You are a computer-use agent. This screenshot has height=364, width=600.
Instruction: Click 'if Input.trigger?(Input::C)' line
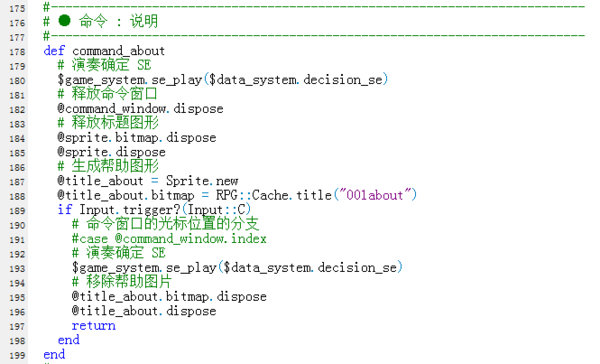coord(154,210)
